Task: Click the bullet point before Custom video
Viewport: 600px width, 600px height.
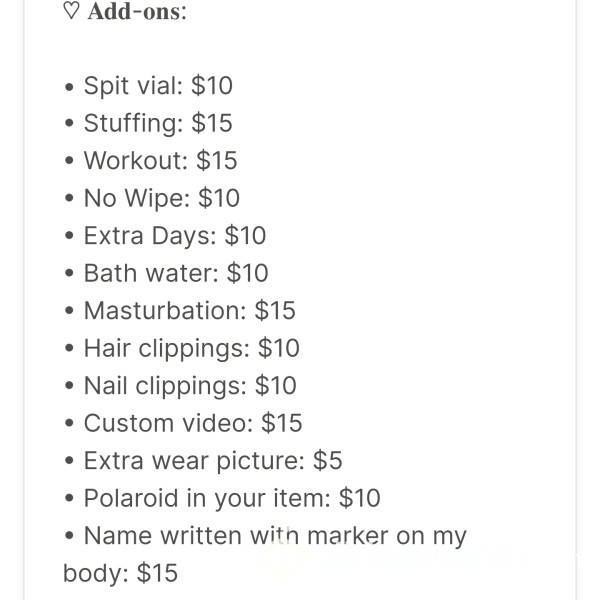Action: point(69,423)
